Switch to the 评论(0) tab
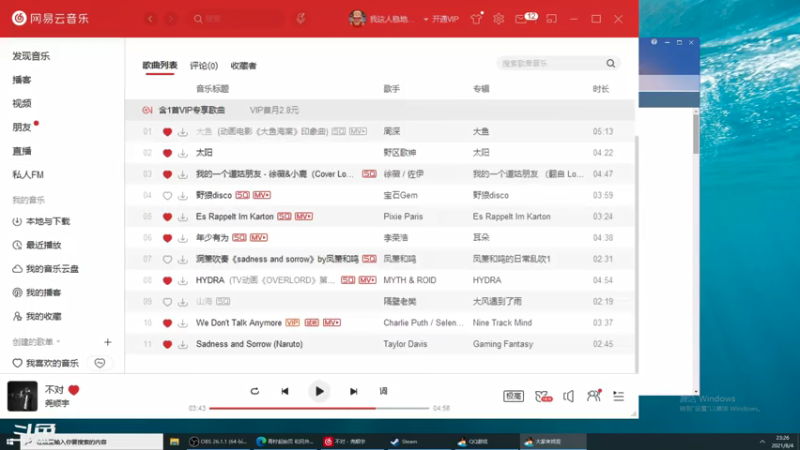The width and height of the screenshot is (800, 450). pos(204,66)
